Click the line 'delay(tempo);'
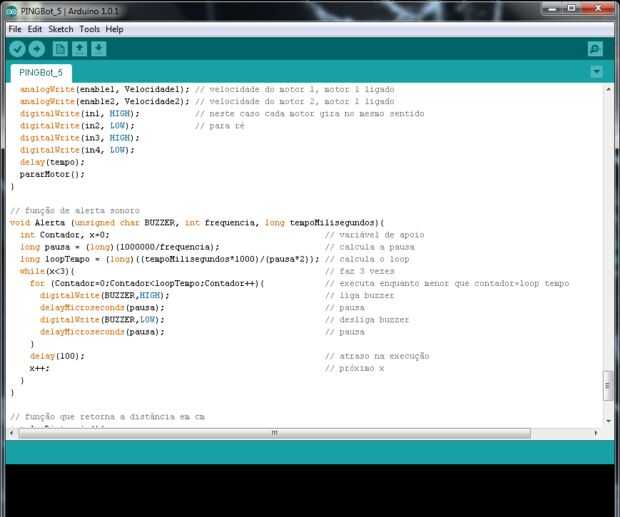The height and width of the screenshot is (517, 620). click(52, 162)
